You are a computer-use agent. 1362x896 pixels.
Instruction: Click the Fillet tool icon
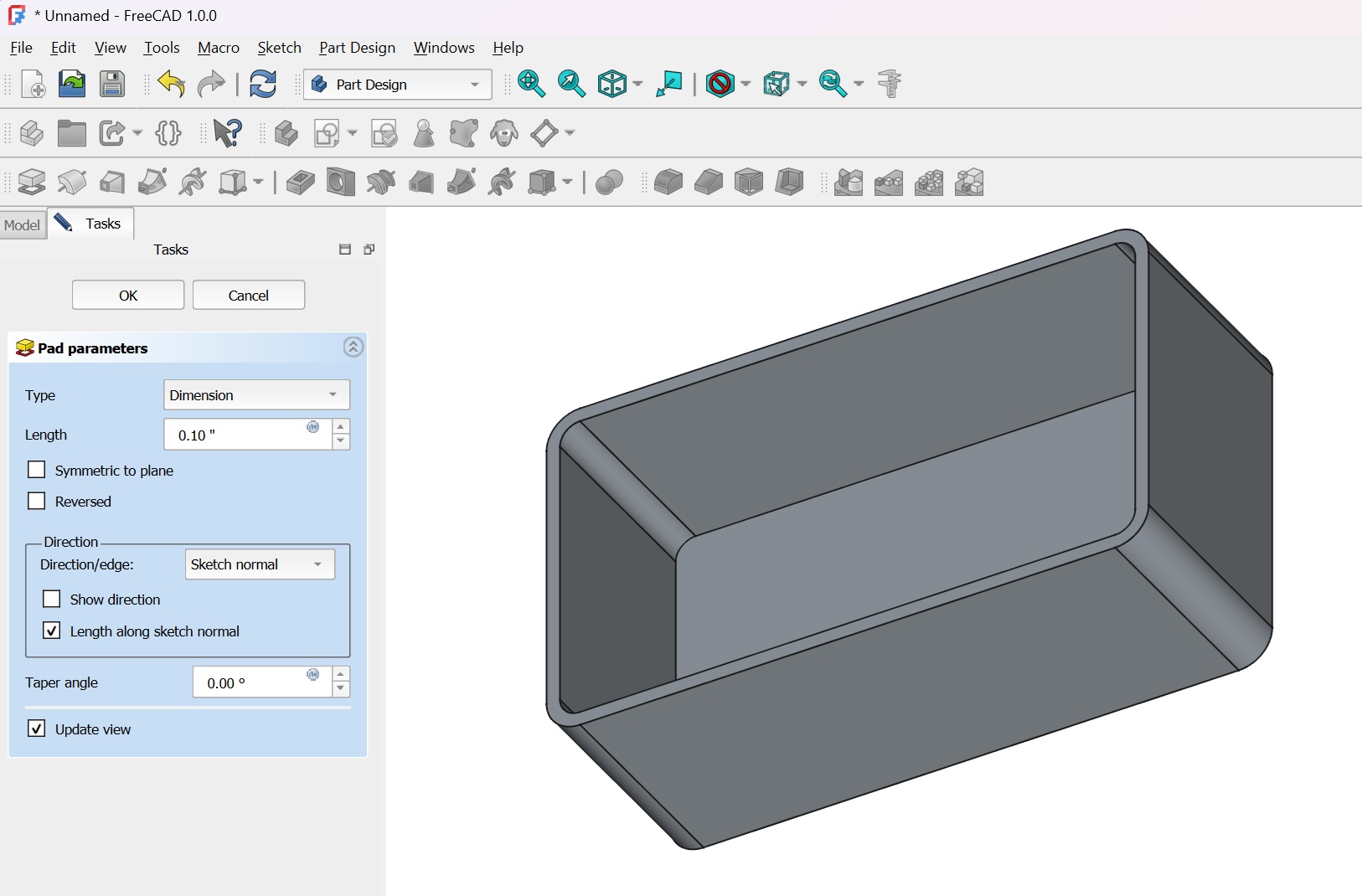[668, 182]
